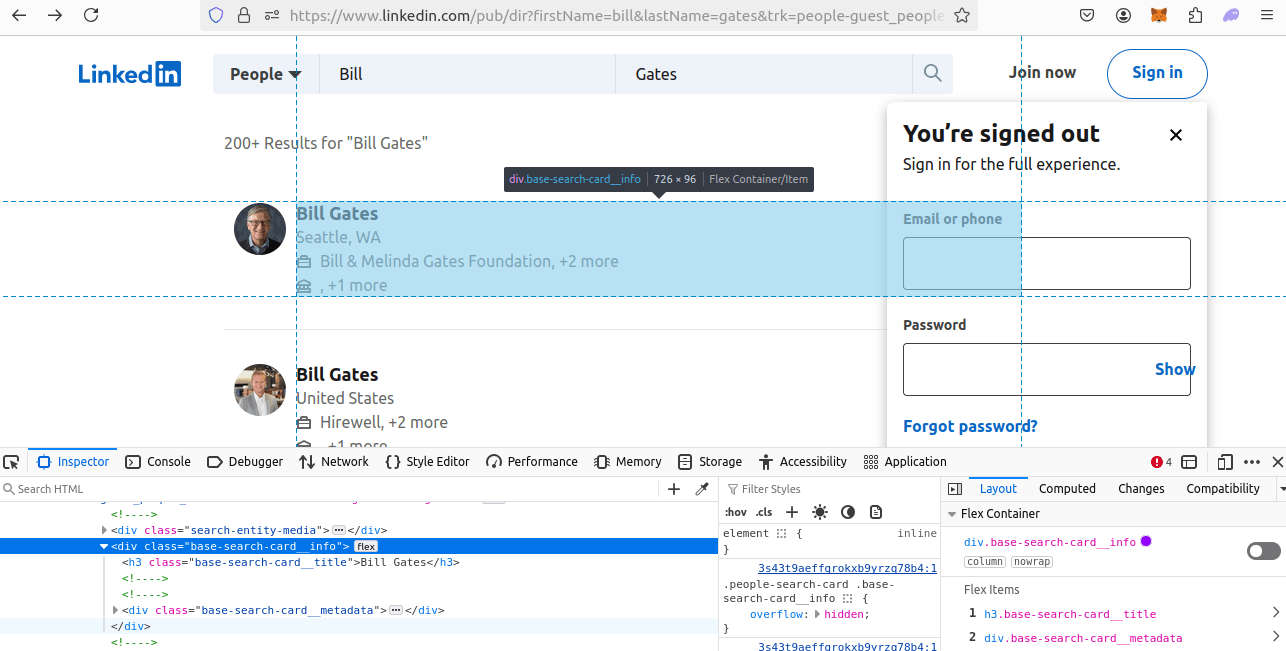1286x651 pixels.
Task: Collapse the Flex Container section
Action: (952, 514)
